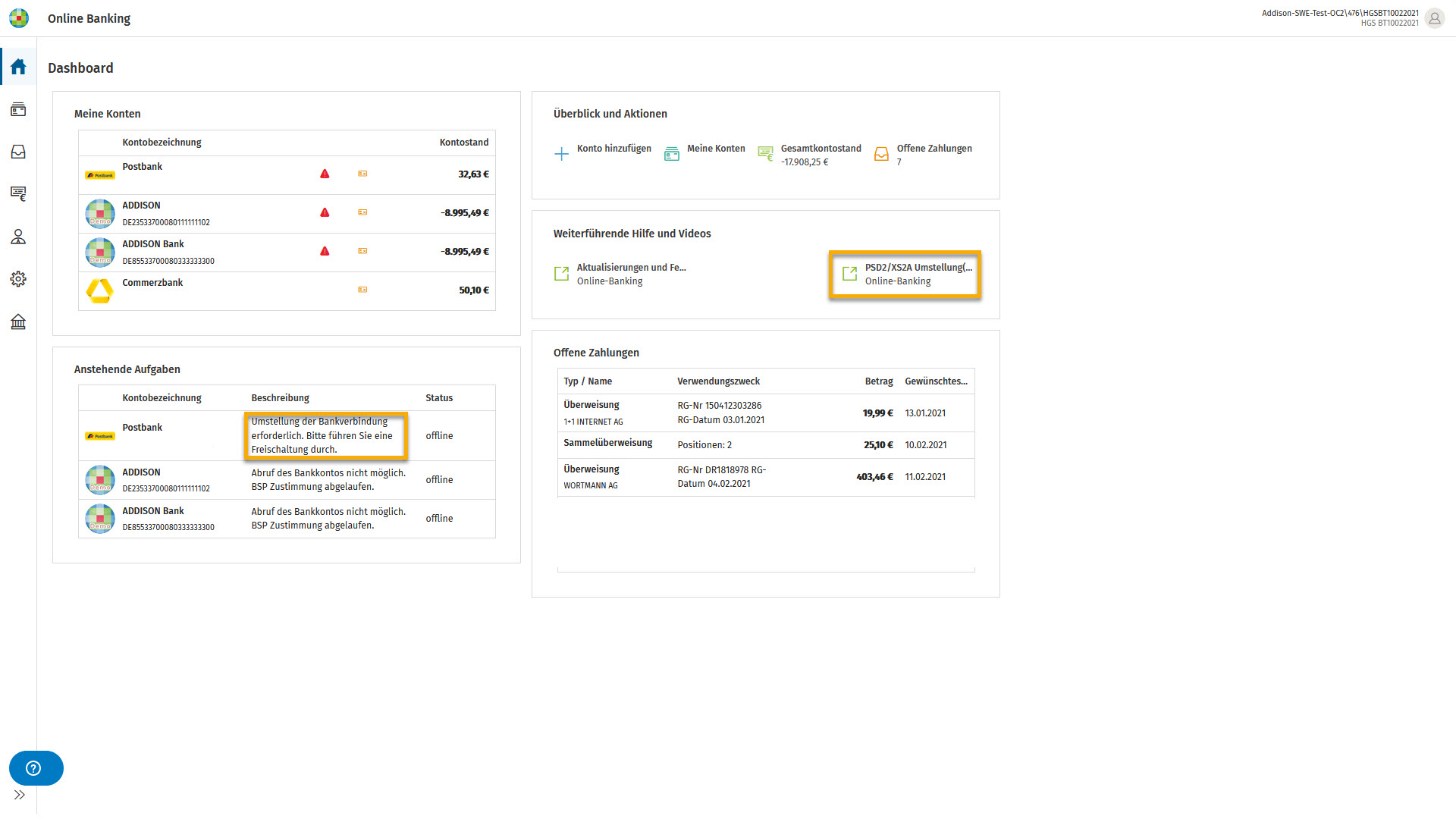This screenshot has height=819, width=1456.
Task: Click red warning icon in Postbank row
Action: click(325, 174)
